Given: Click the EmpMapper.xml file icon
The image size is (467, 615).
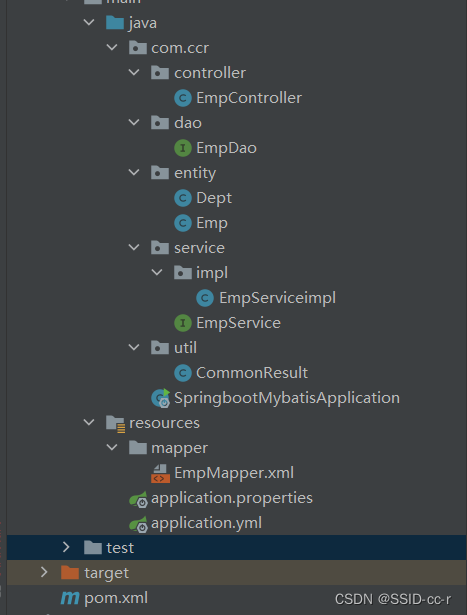Looking at the screenshot, I should click(x=160, y=473).
